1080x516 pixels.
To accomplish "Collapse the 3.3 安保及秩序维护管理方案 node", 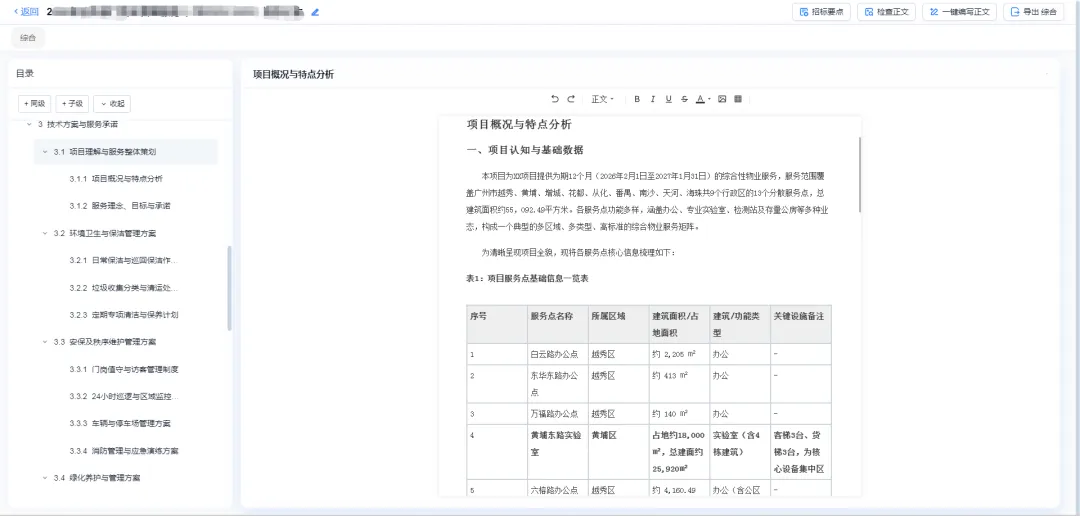I will [45, 342].
